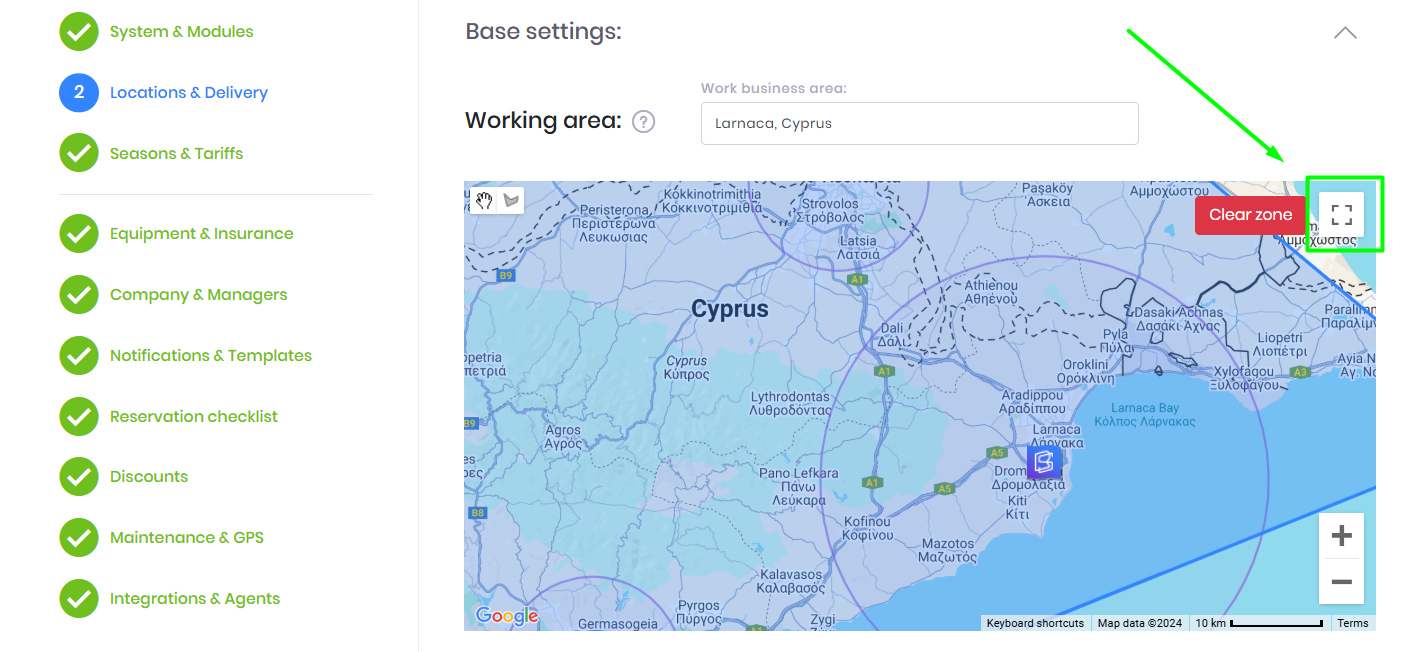Click the Discounts green checkmark
This screenshot has height=652, width=1406.
tap(78, 477)
